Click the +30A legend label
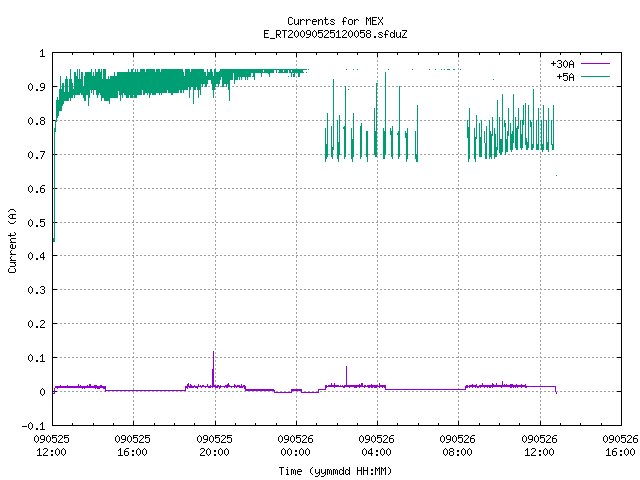The image size is (640, 480). pyautogui.click(x=562, y=64)
